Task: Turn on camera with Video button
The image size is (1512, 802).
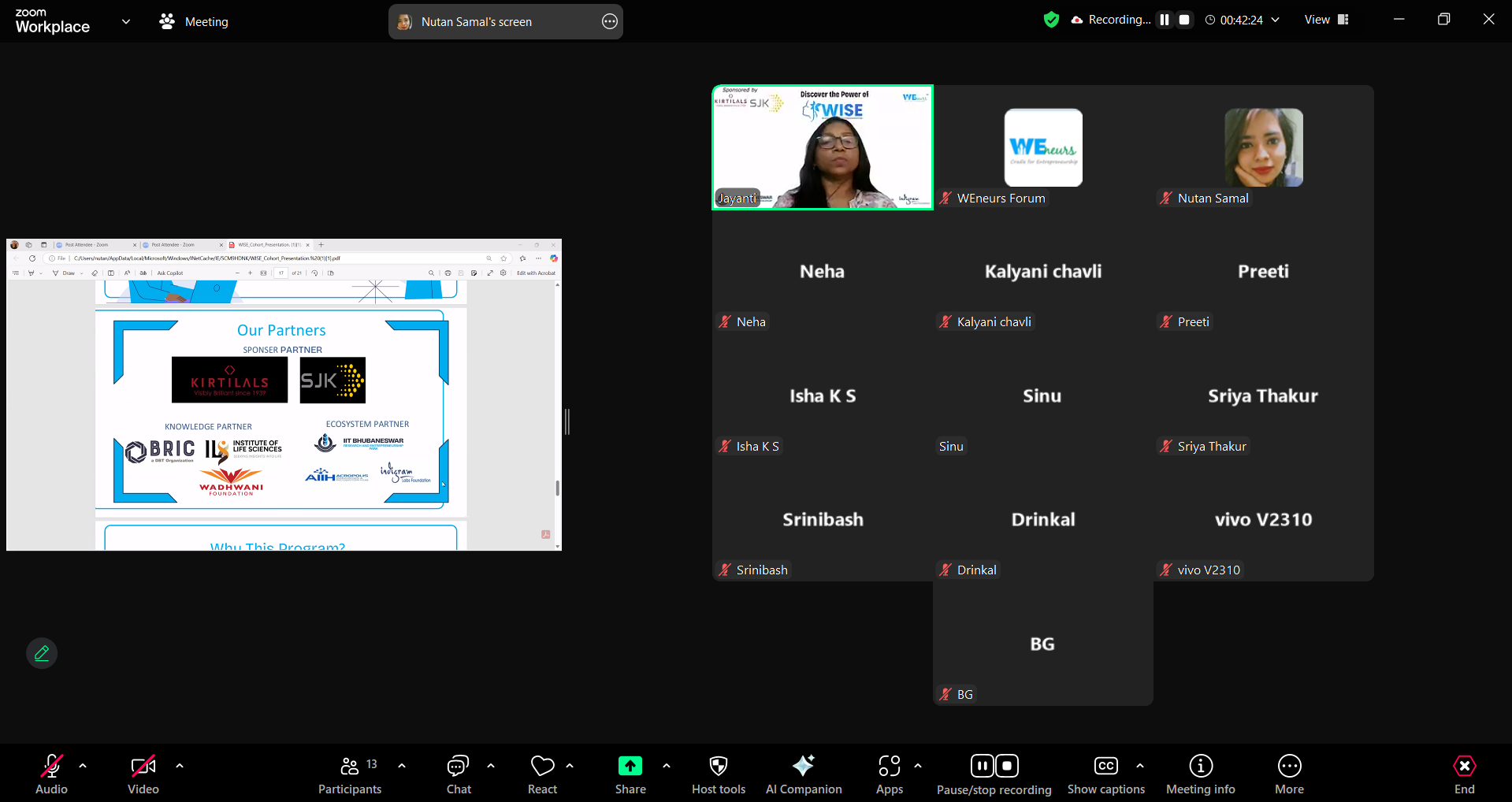Action: [143, 774]
